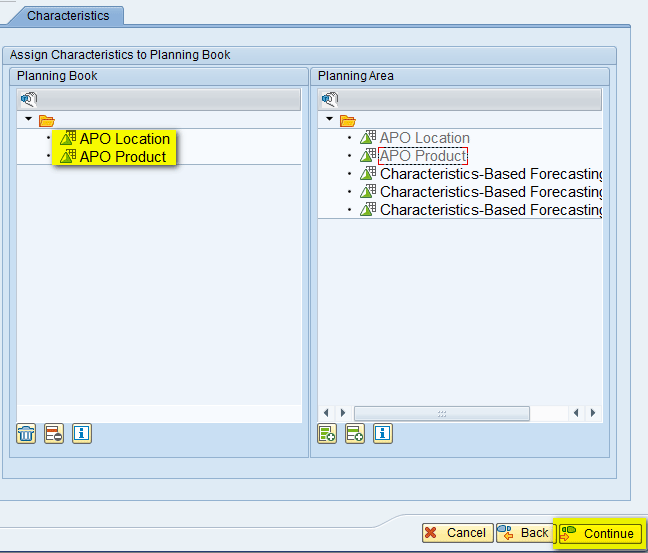Collapse the Planning Book folder tree arrow
648x553 pixels.
(29, 119)
